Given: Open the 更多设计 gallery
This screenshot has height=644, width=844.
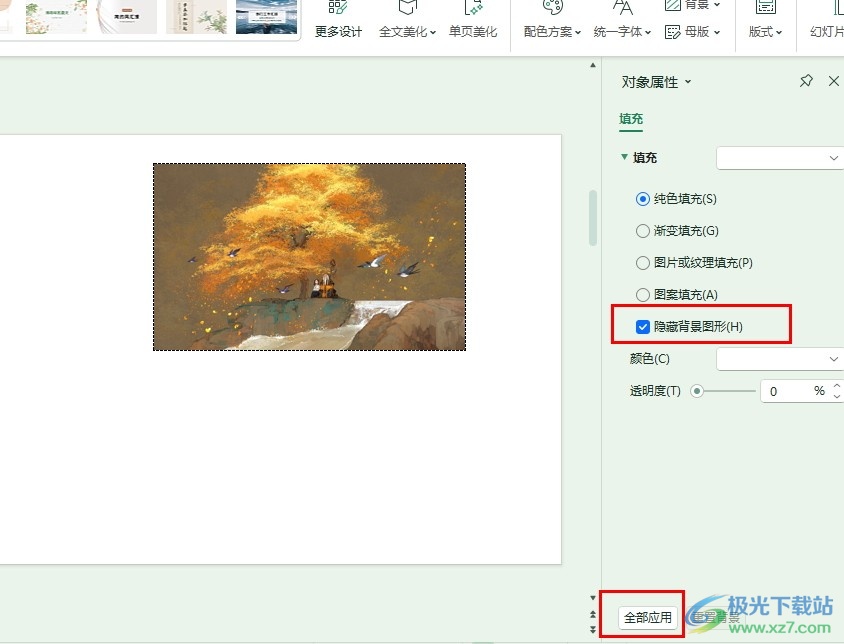Looking at the screenshot, I should (338, 20).
